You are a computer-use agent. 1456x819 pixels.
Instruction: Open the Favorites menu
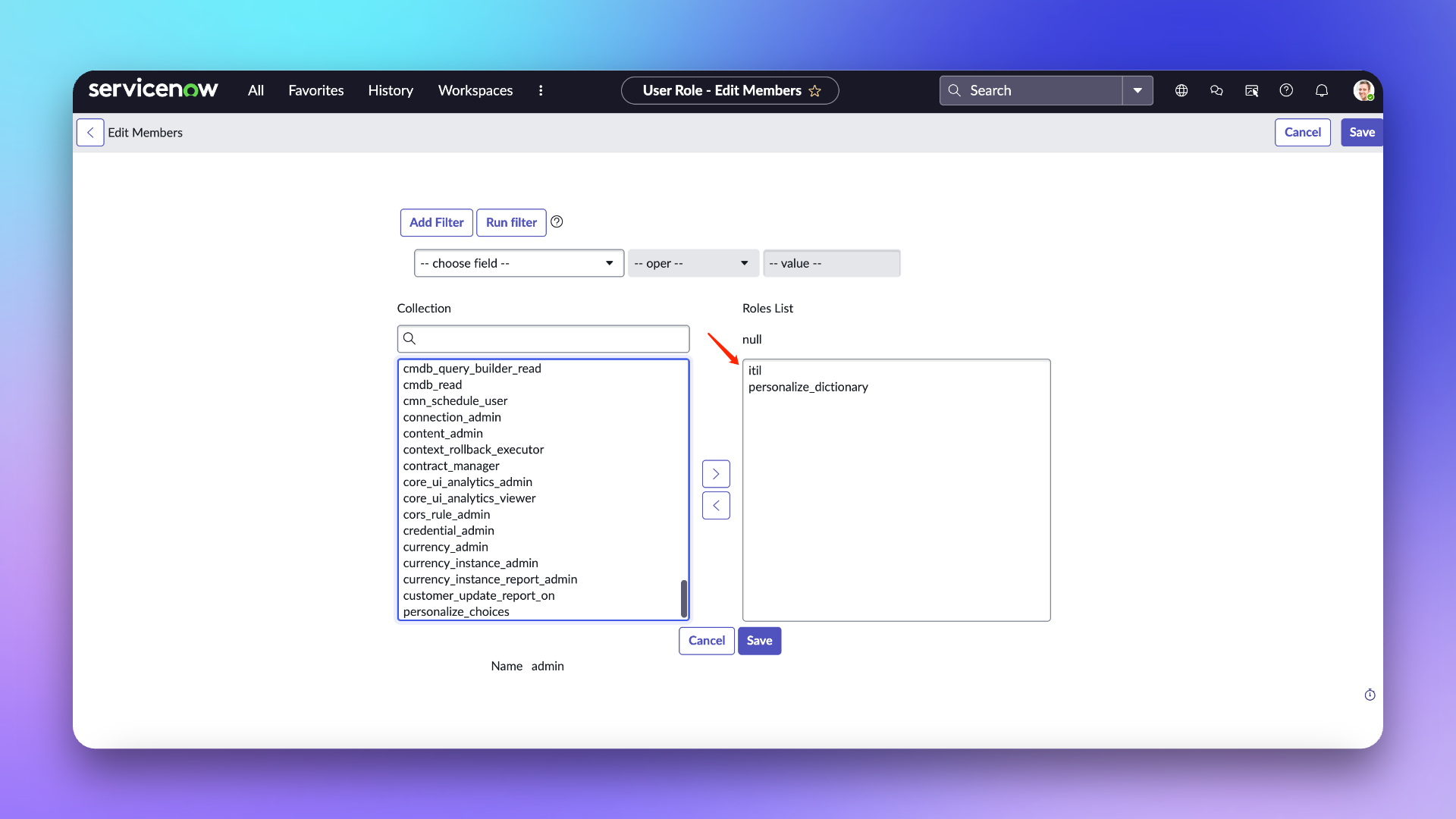click(x=315, y=91)
